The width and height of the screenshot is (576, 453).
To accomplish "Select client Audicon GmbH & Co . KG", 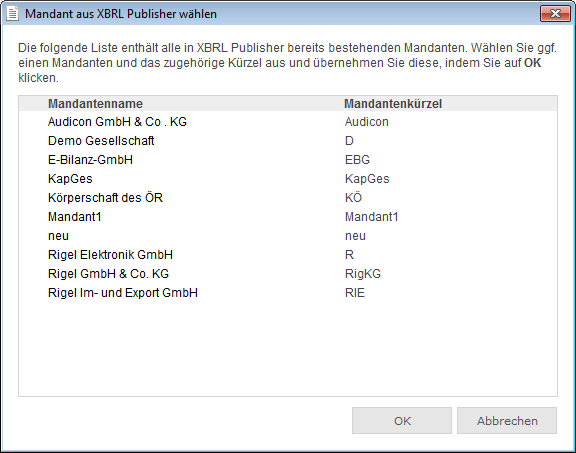I will [x=117, y=122].
